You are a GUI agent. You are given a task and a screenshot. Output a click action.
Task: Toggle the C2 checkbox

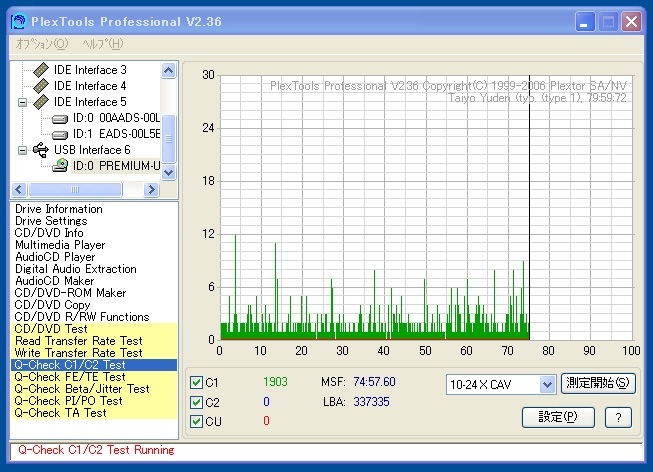196,402
